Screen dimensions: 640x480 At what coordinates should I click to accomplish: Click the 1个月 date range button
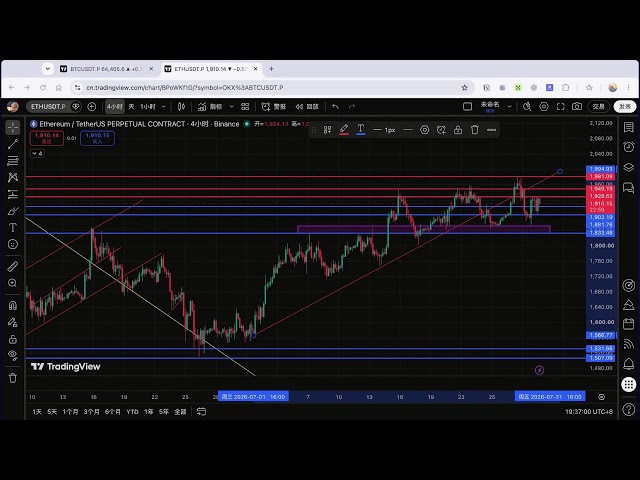click(x=70, y=412)
